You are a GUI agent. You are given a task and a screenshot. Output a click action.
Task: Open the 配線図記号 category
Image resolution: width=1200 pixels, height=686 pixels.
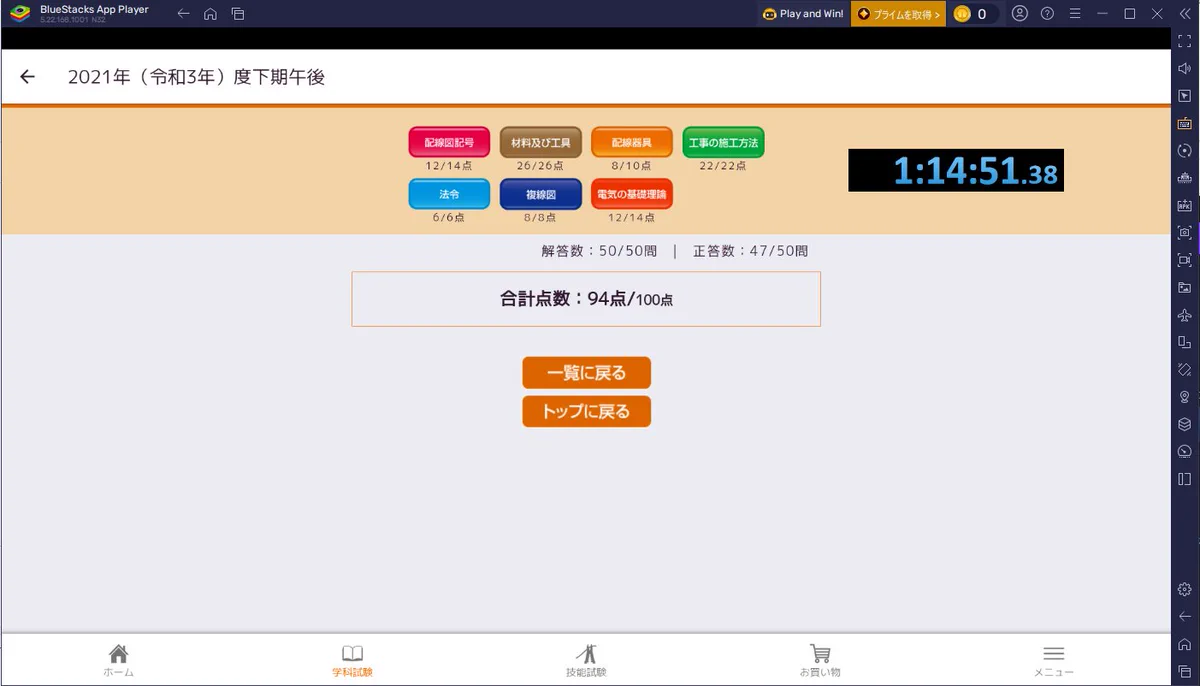(x=449, y=142)
